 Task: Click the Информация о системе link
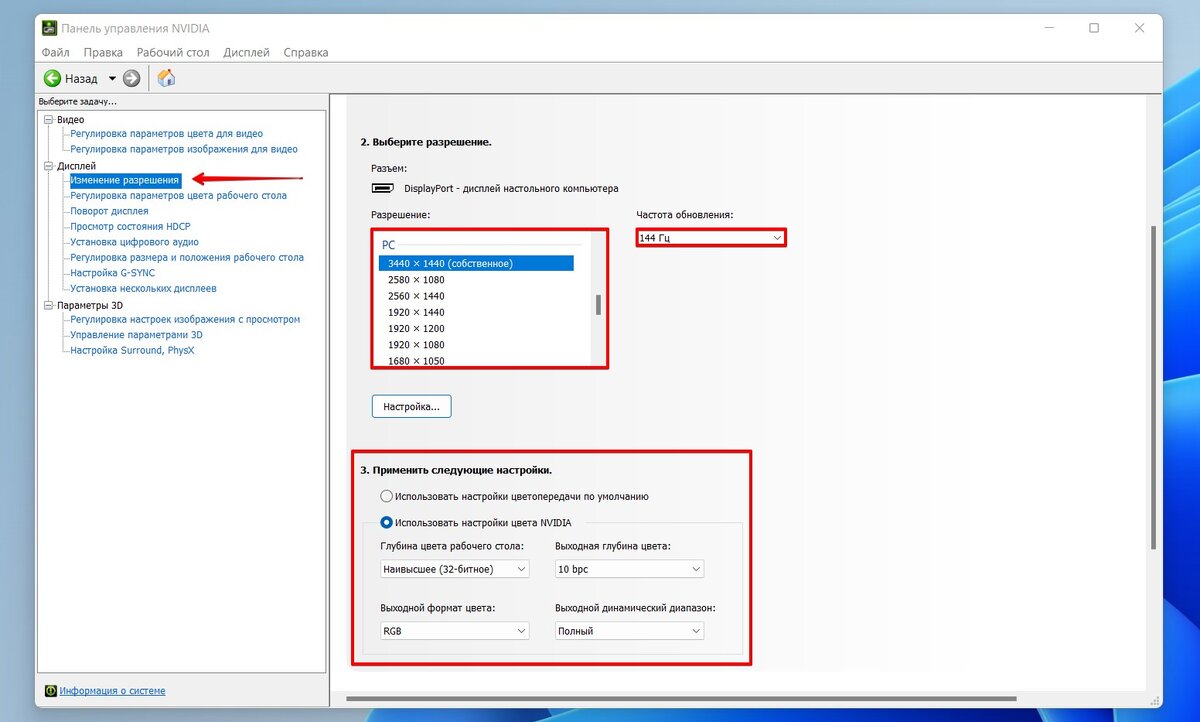coord(112,691)
